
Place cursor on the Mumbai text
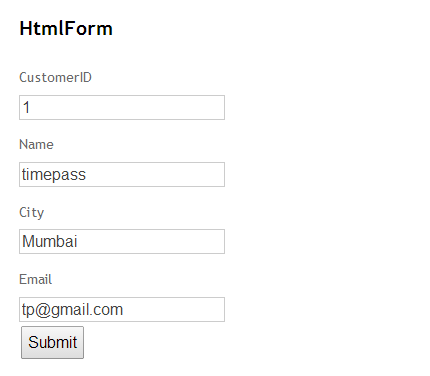point(50,241)
